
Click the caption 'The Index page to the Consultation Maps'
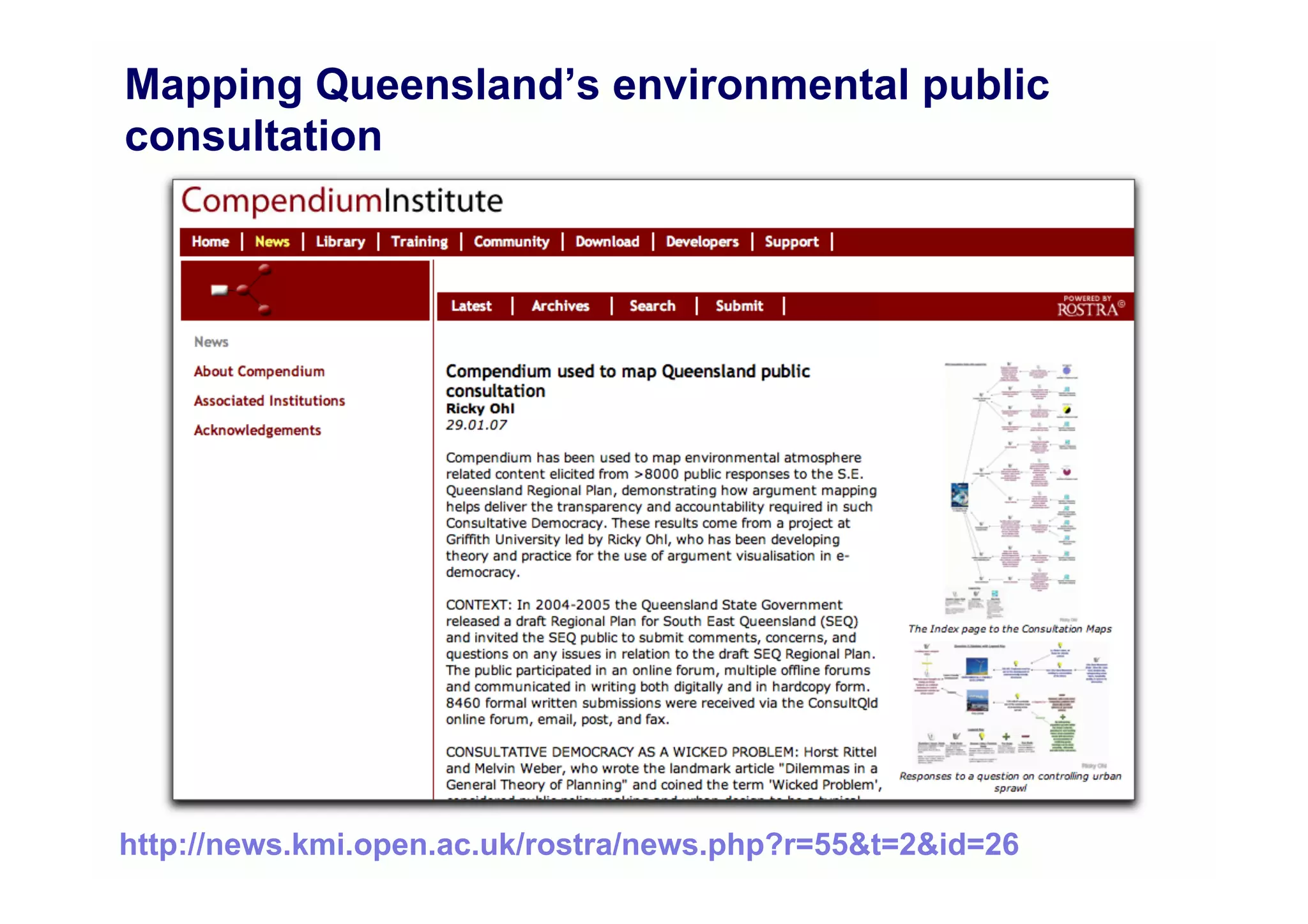coord(1010,629)
